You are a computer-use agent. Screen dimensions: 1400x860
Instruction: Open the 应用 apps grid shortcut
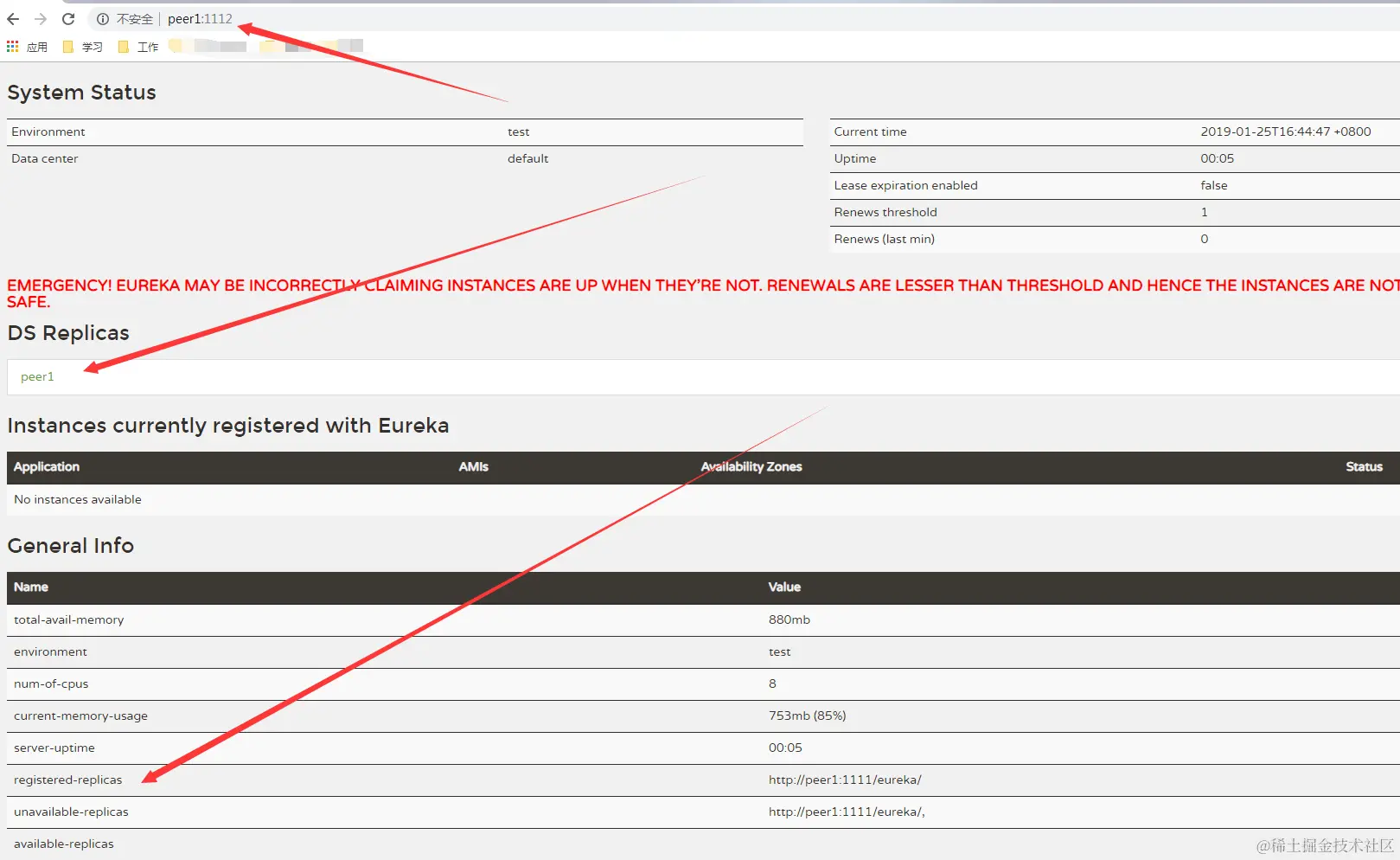[x=27, y=47]
